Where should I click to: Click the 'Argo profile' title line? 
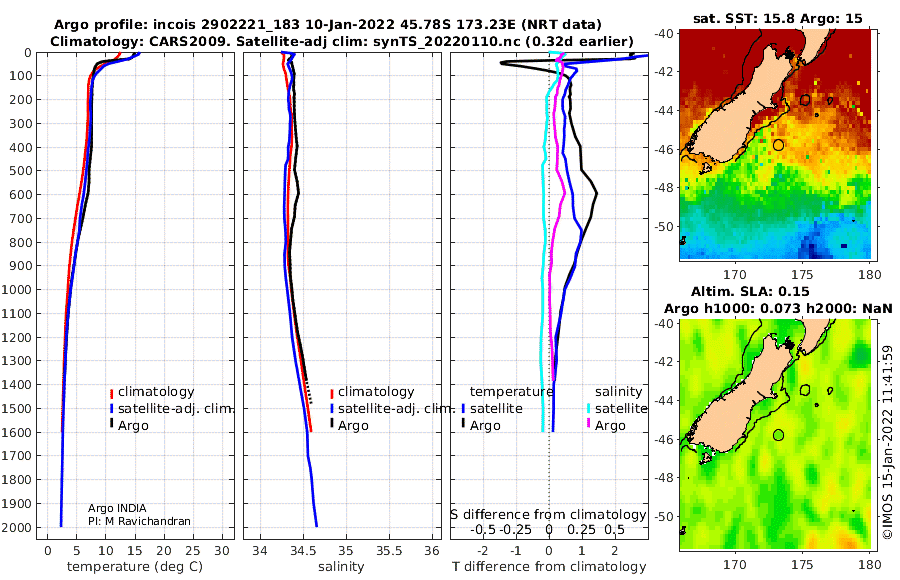click(x=328, y=25)
